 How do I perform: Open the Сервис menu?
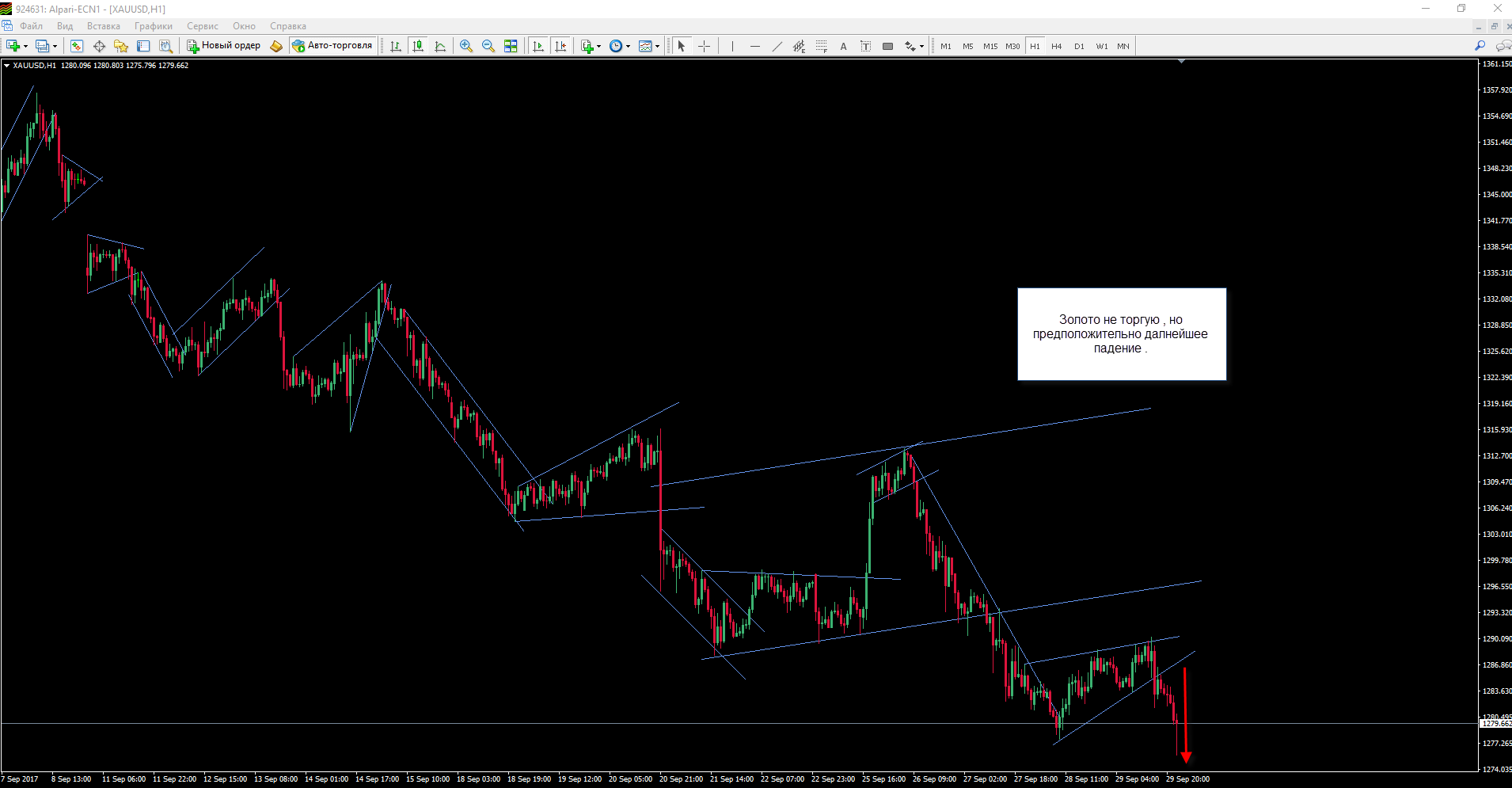(203, 26)
